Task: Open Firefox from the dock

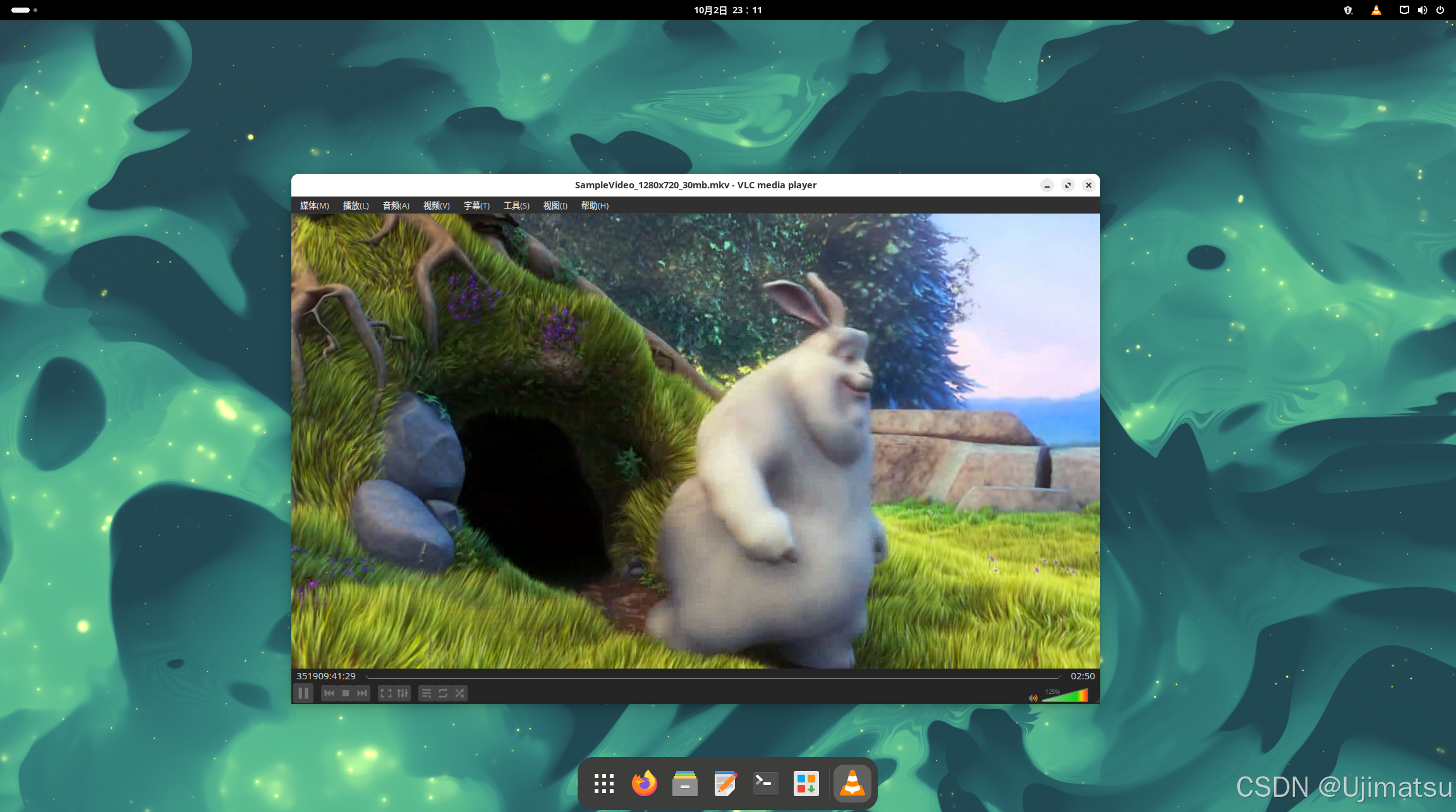Action: [644, 784]
